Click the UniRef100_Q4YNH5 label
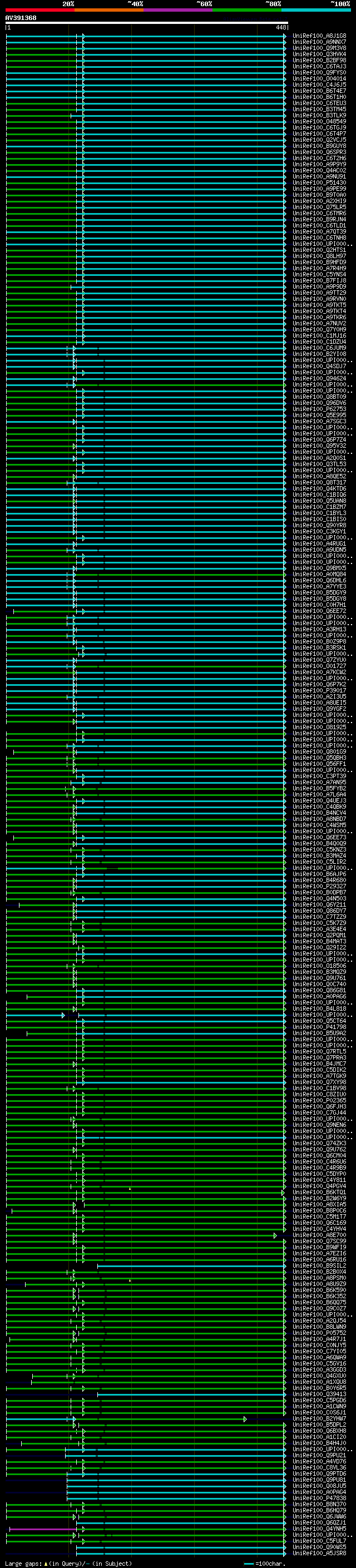Image resolution: width=356 pixels, height=1568 pixels. [x=319, y=1529]
